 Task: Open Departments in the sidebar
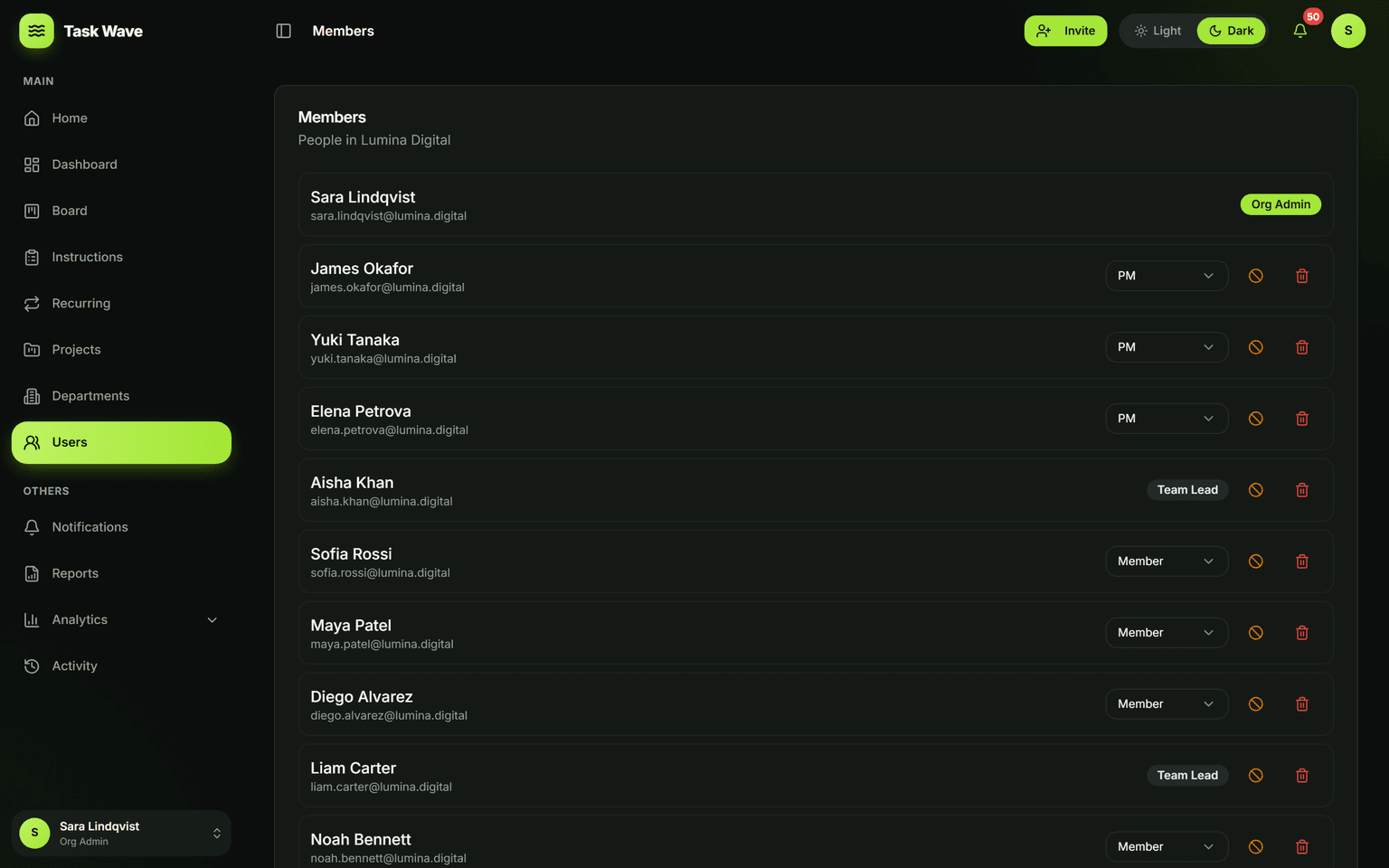(x=121, y=396)
